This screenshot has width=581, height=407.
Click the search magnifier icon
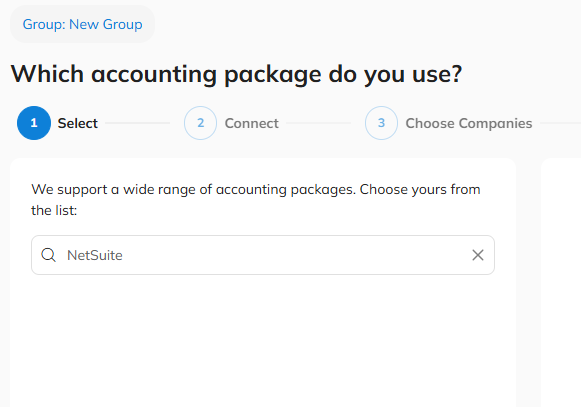pos(49,255)
